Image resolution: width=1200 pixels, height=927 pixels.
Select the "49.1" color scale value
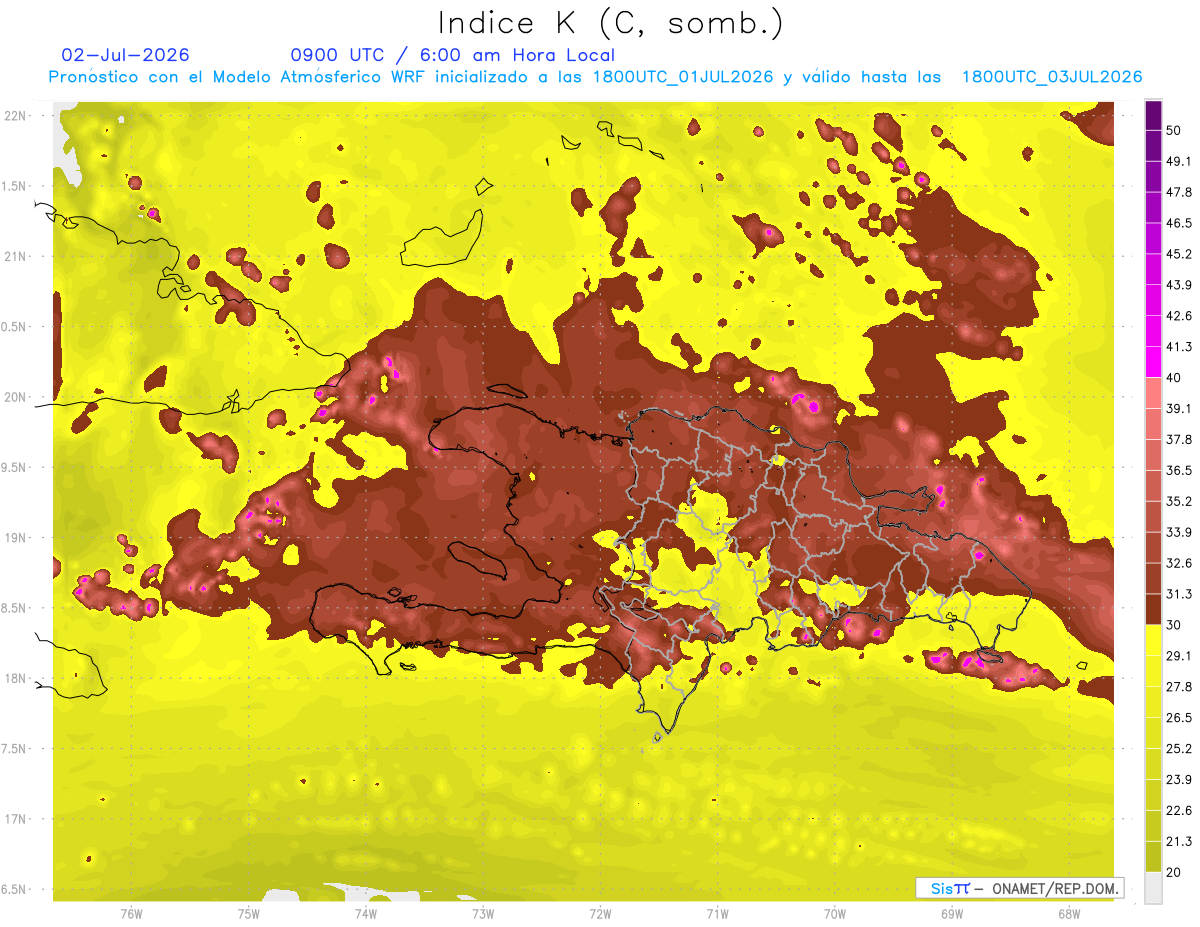[x=1179, y=161]
